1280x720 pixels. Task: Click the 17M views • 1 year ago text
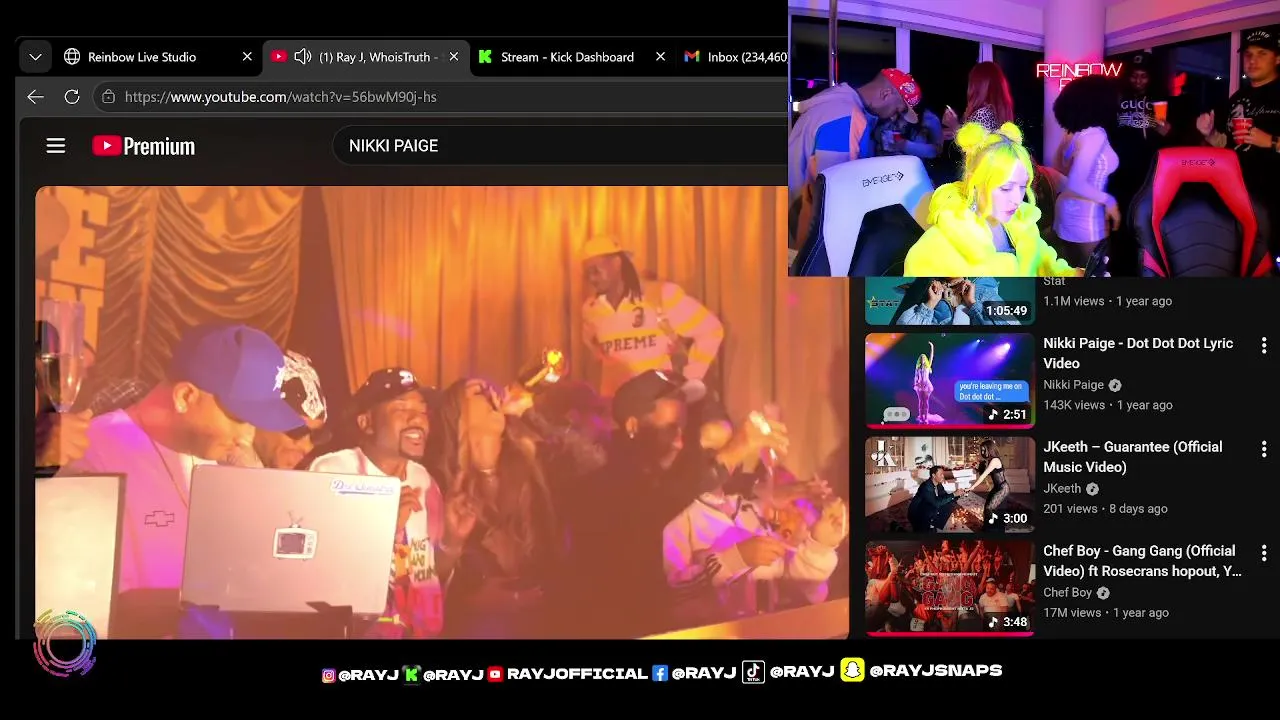tap(1106, 613)
